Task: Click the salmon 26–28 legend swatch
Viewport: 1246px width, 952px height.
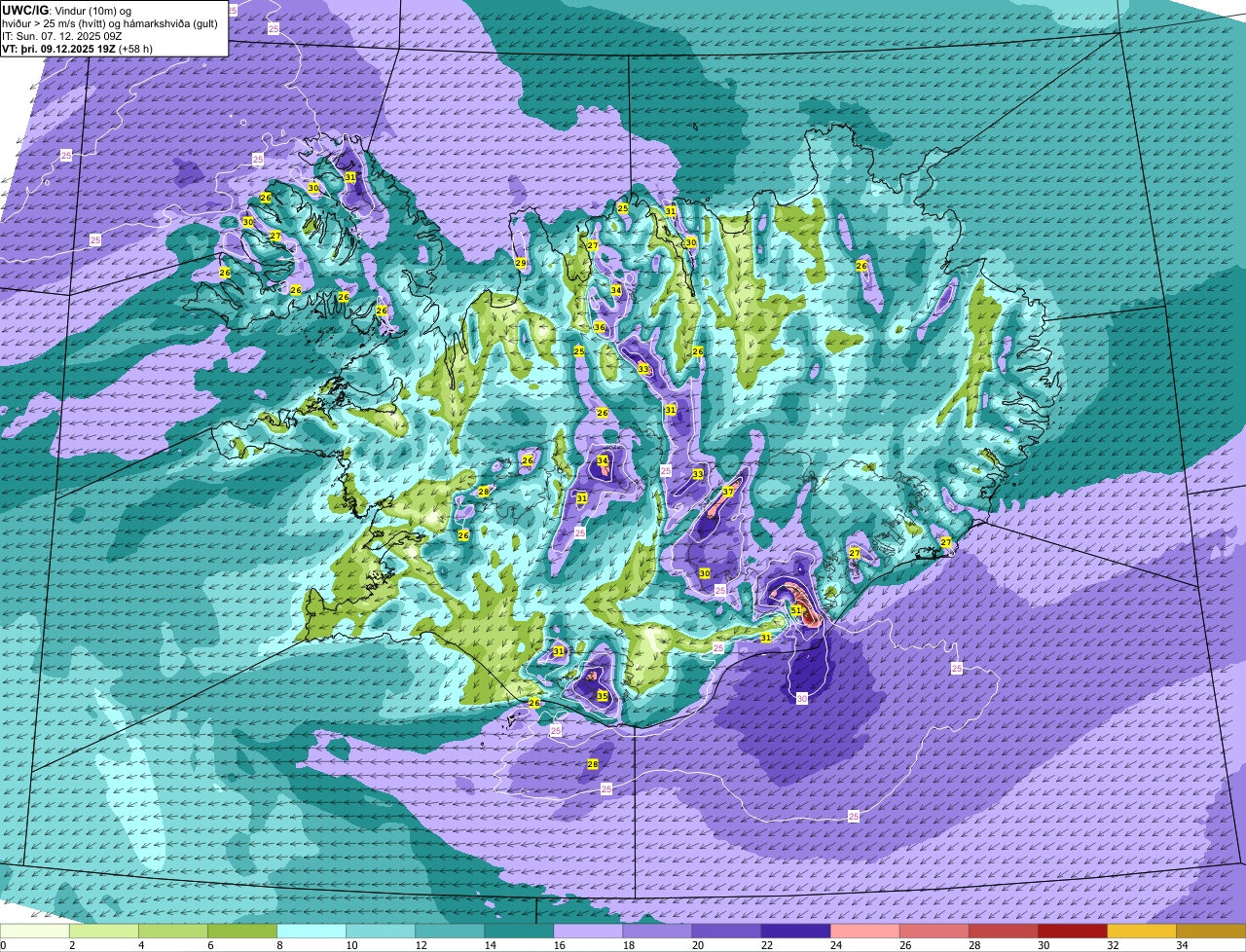Action: click(934, 932)
